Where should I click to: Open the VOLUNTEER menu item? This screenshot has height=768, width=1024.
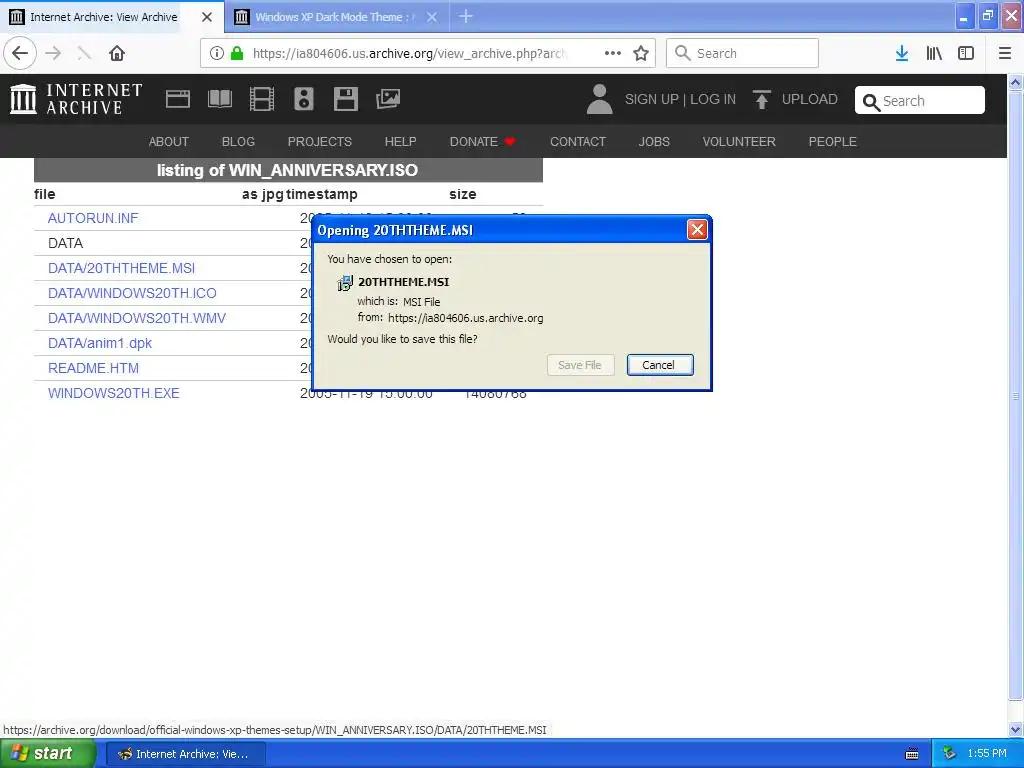pos(739,142)
